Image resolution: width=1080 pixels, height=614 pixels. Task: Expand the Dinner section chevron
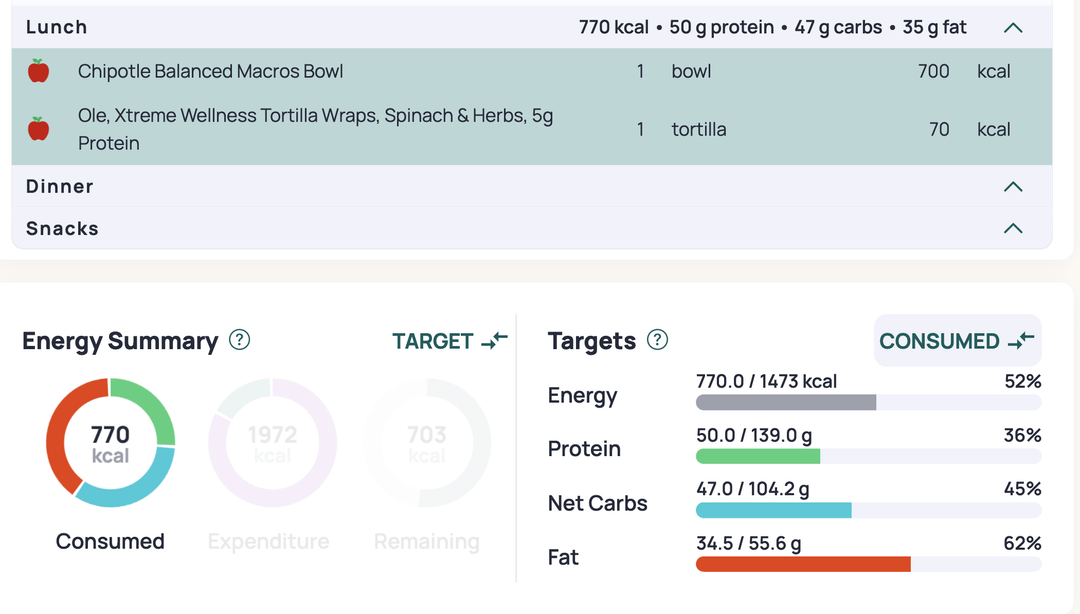point(1013,187)
